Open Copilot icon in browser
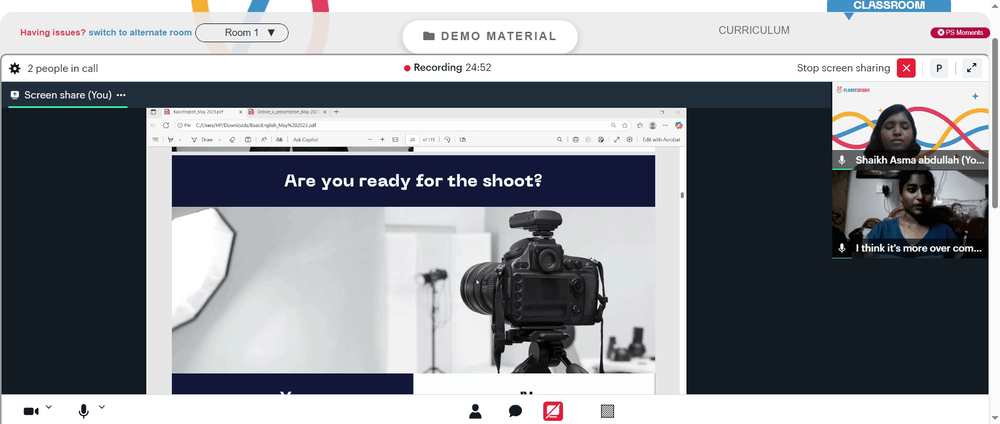Image resolution: width=1000 pixels, height=424 pixels. point(679,126)
